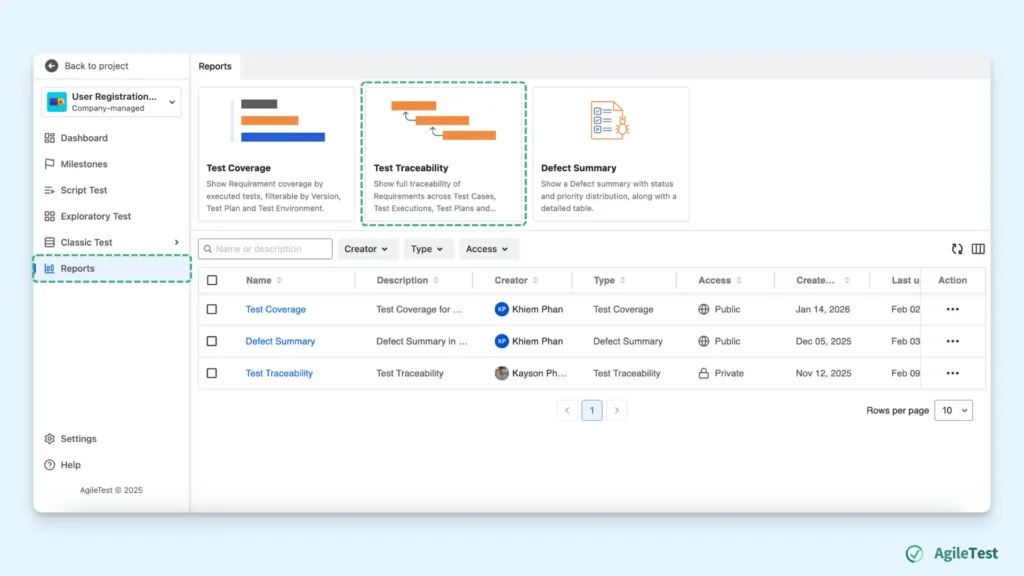Click the Name or description search field
1024x576 pixels.
(265, 249)
